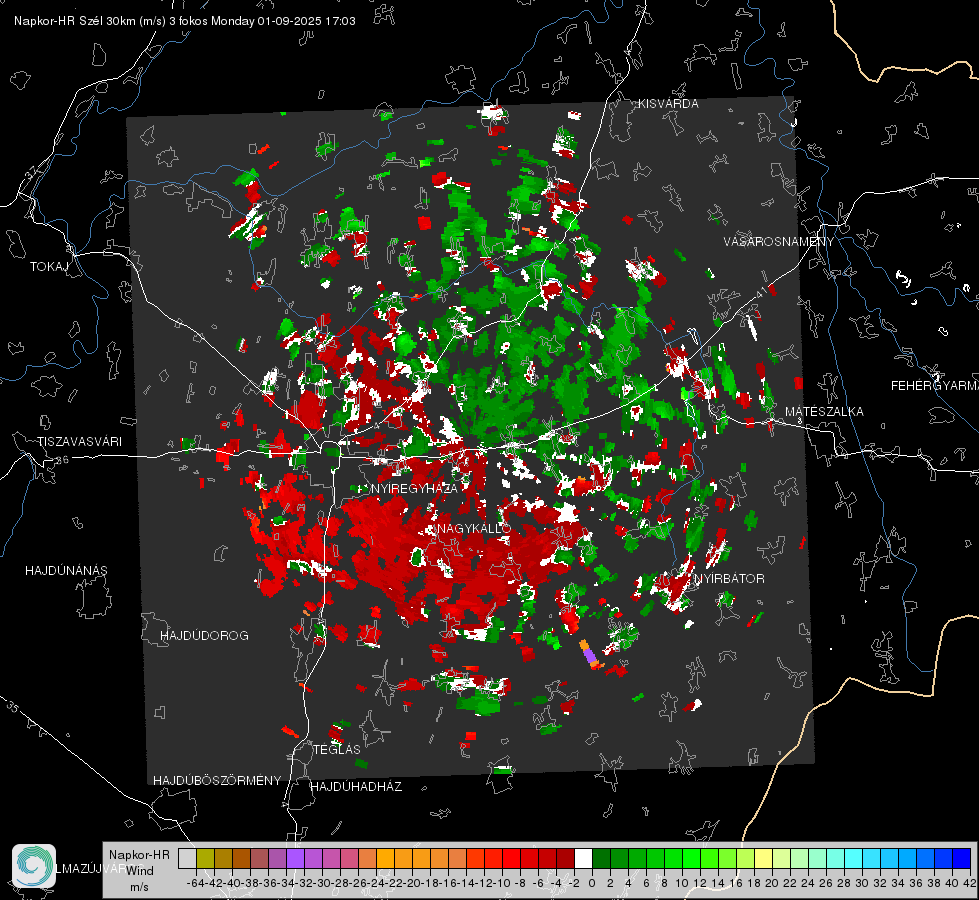This screenshot has height=900, width=979.
Task: Click the NYÍRBÁTOR town label
Action: tap(729, 579)
